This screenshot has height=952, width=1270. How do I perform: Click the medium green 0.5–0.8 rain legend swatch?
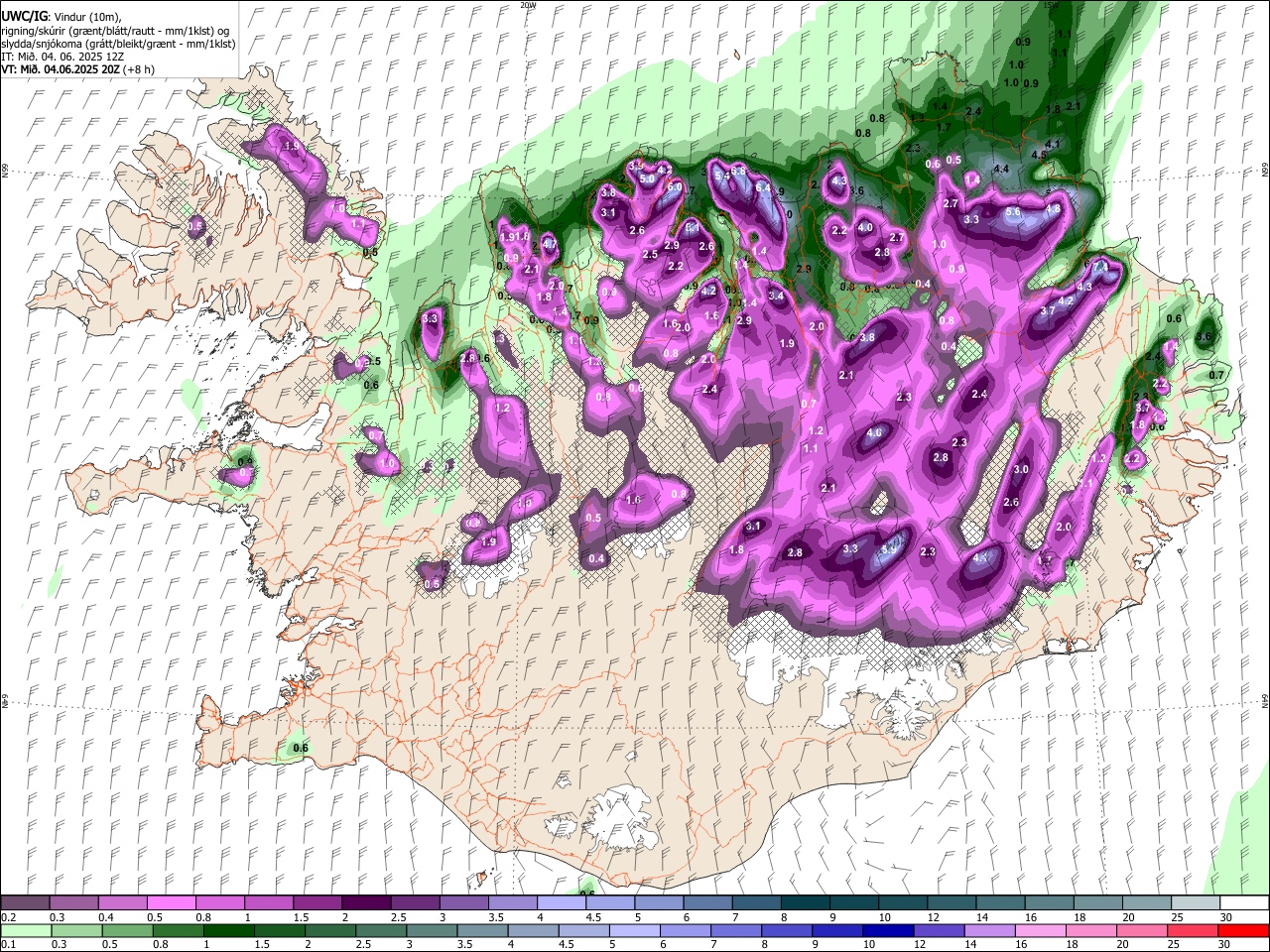tap(127, 930)
